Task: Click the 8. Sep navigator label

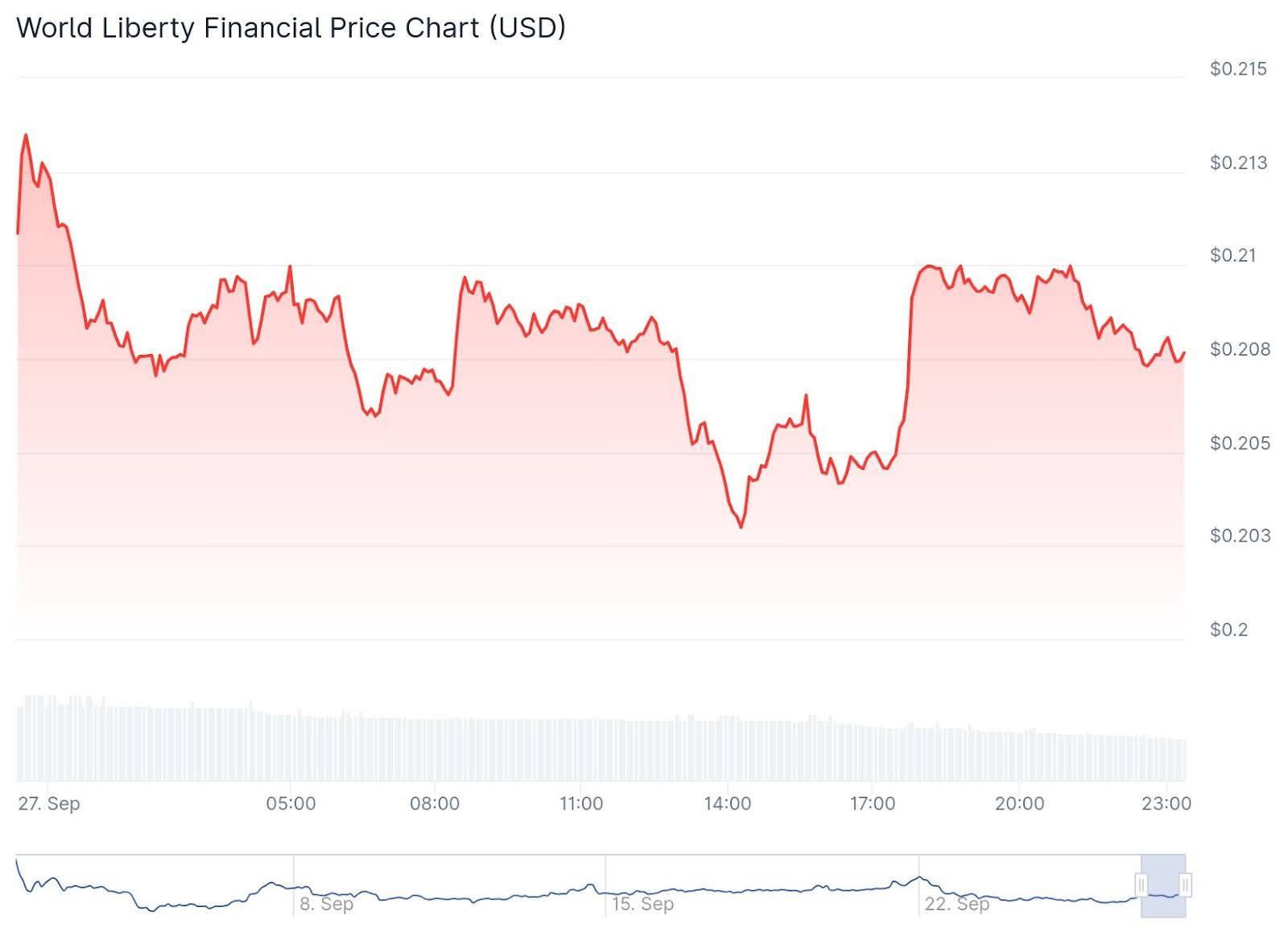Action: pos(326,904)
